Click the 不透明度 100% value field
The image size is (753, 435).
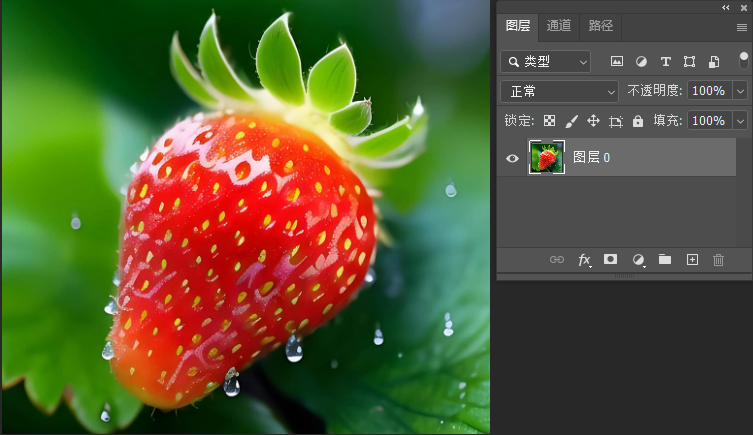pos(710,91)
